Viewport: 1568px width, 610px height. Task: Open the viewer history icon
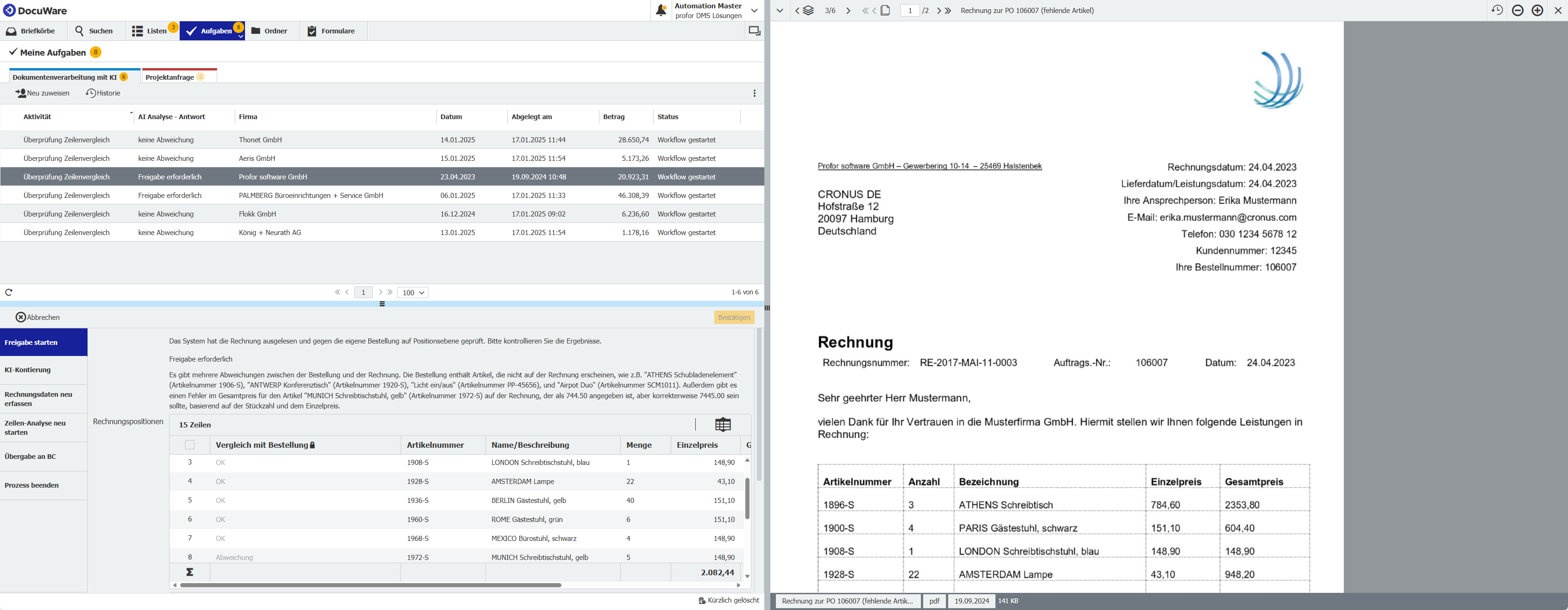tap(1498, 10)
